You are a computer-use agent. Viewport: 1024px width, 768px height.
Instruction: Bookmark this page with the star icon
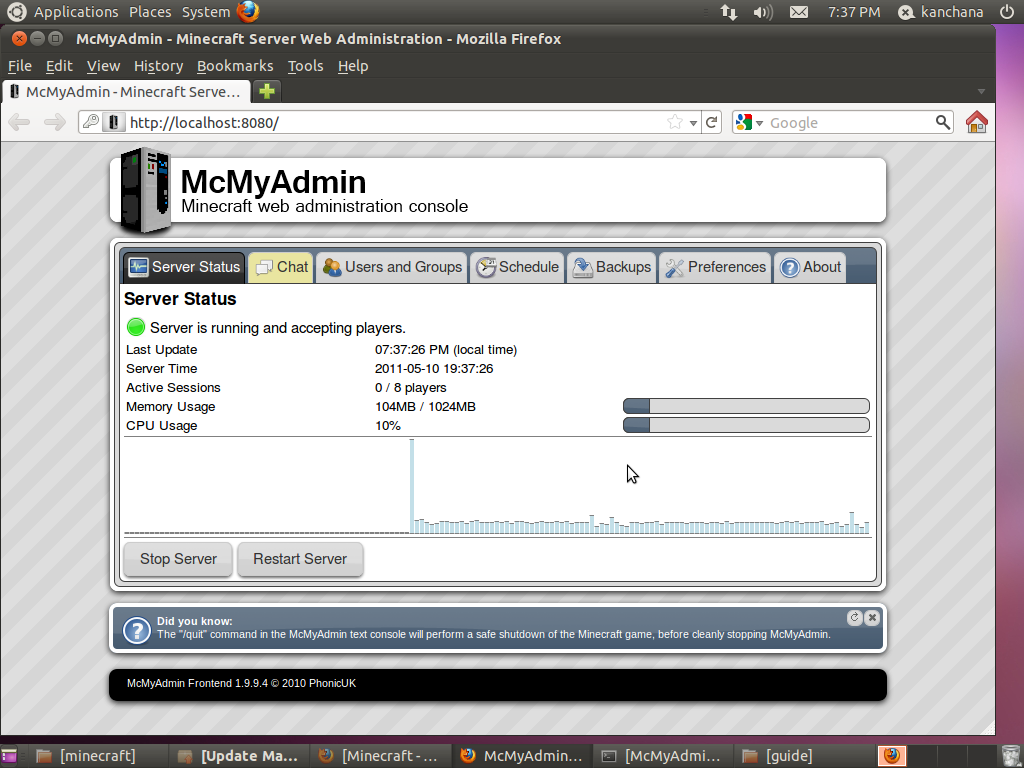[x=675, y=122]
